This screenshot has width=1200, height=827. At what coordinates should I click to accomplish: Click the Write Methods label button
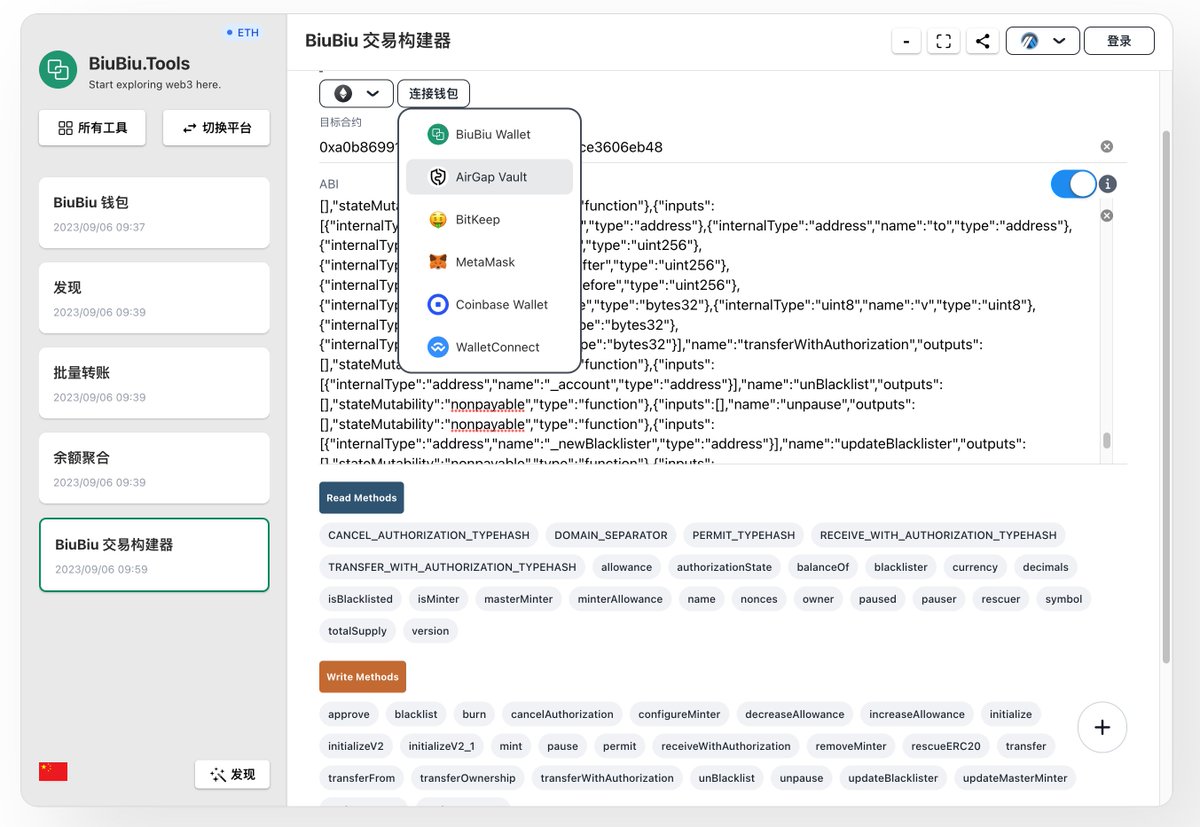362,677
